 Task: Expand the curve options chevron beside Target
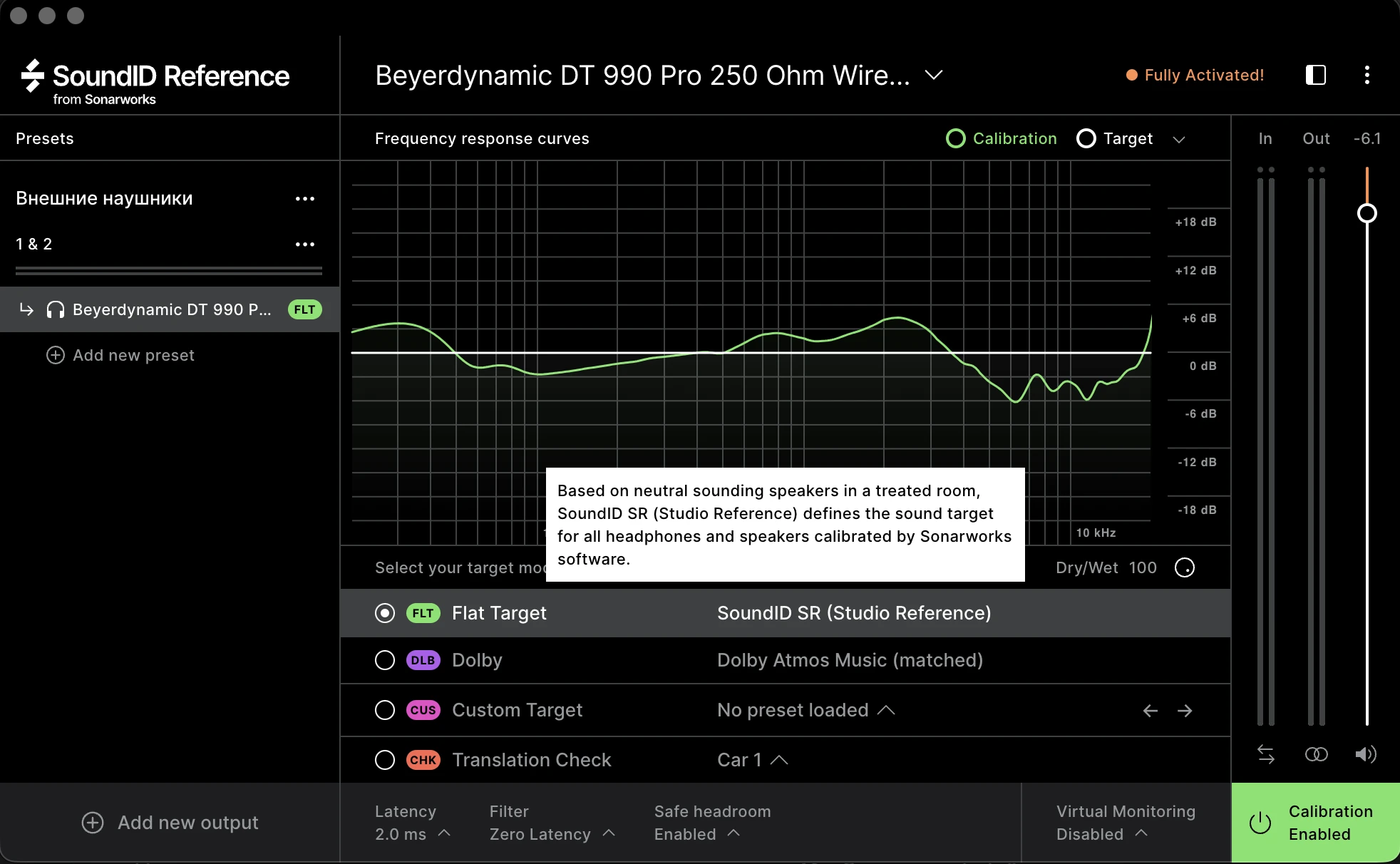(x=1179, y=140)
